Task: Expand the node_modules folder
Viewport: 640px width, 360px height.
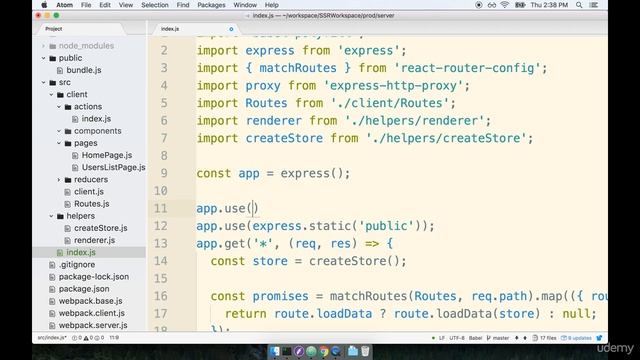Action: pyautogui.click(x=43, y=46)
